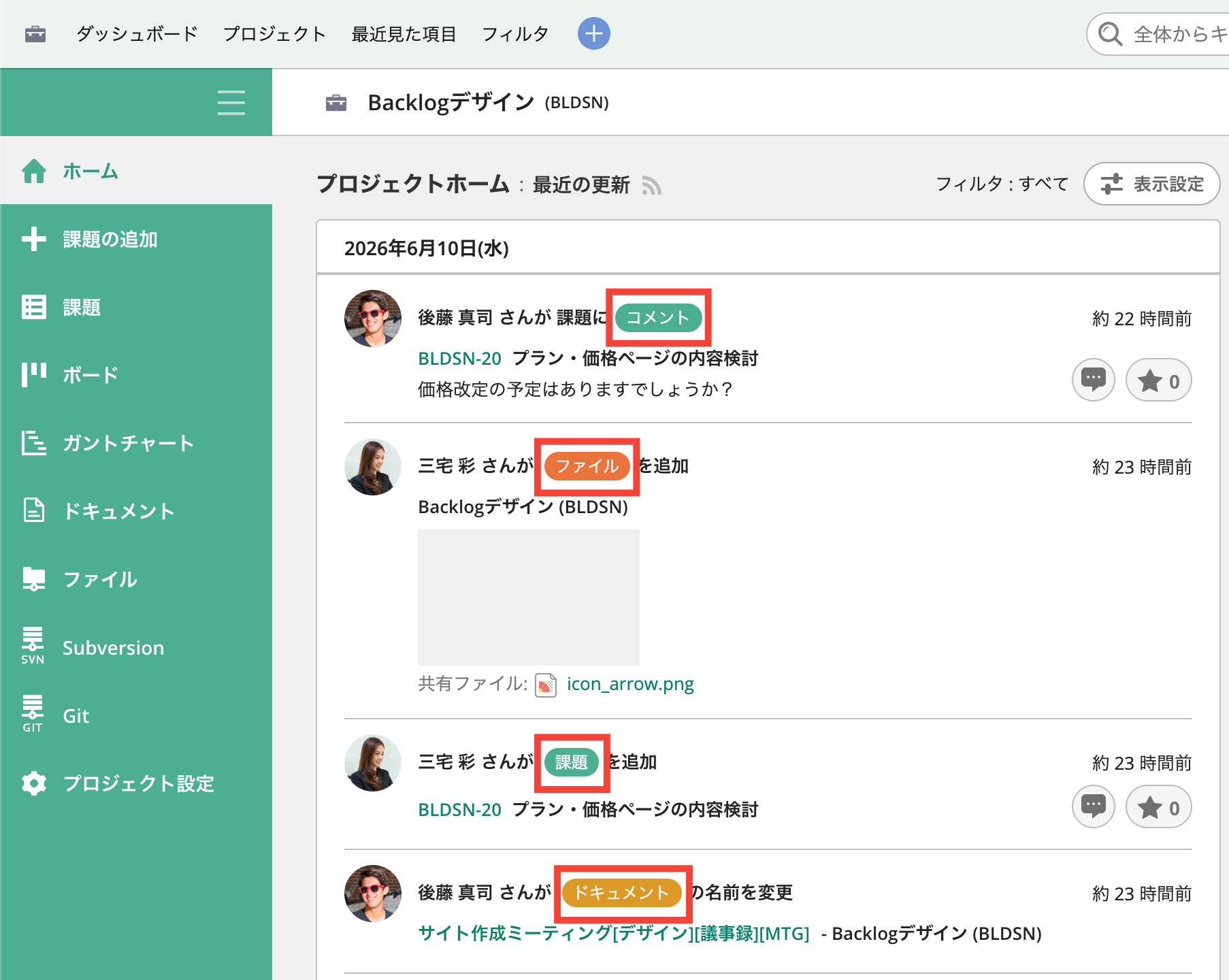The image size is (1229, 980).
Task: Click the PNG file icon beside icon_arrow.png
Action: click(x=546, y=685)
